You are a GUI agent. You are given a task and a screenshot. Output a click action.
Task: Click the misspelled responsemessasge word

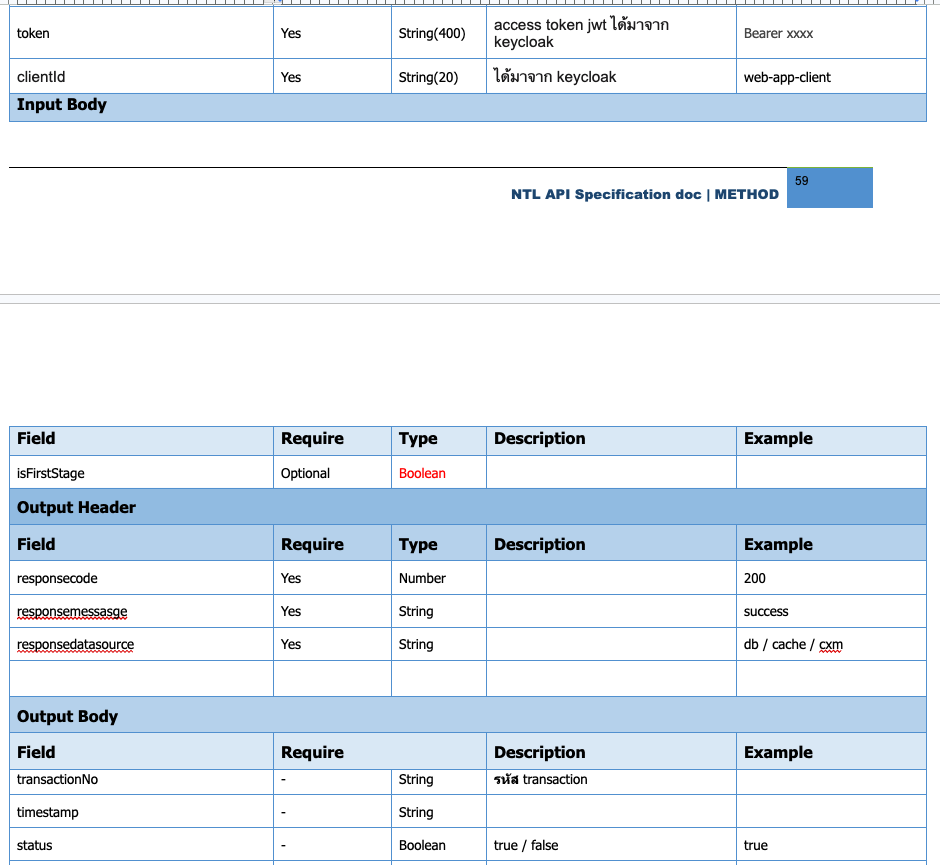(72, 611)
